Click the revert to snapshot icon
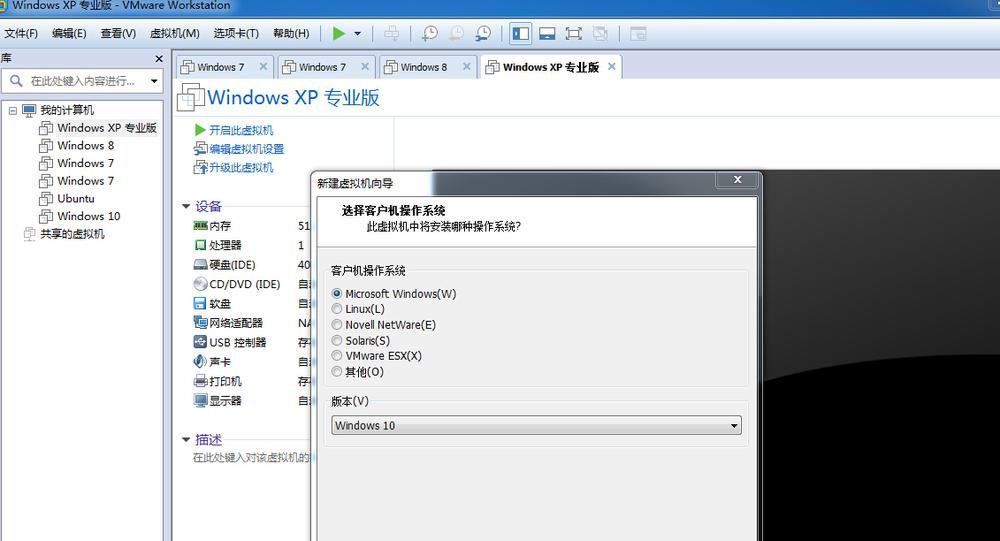This screenshot has width=1000, height=541. tap(457, 33)
